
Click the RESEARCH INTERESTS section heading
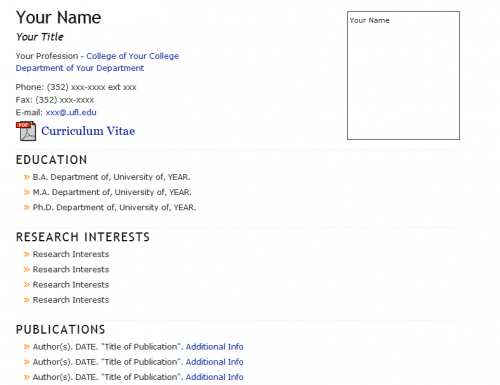(x=83, y=237)
